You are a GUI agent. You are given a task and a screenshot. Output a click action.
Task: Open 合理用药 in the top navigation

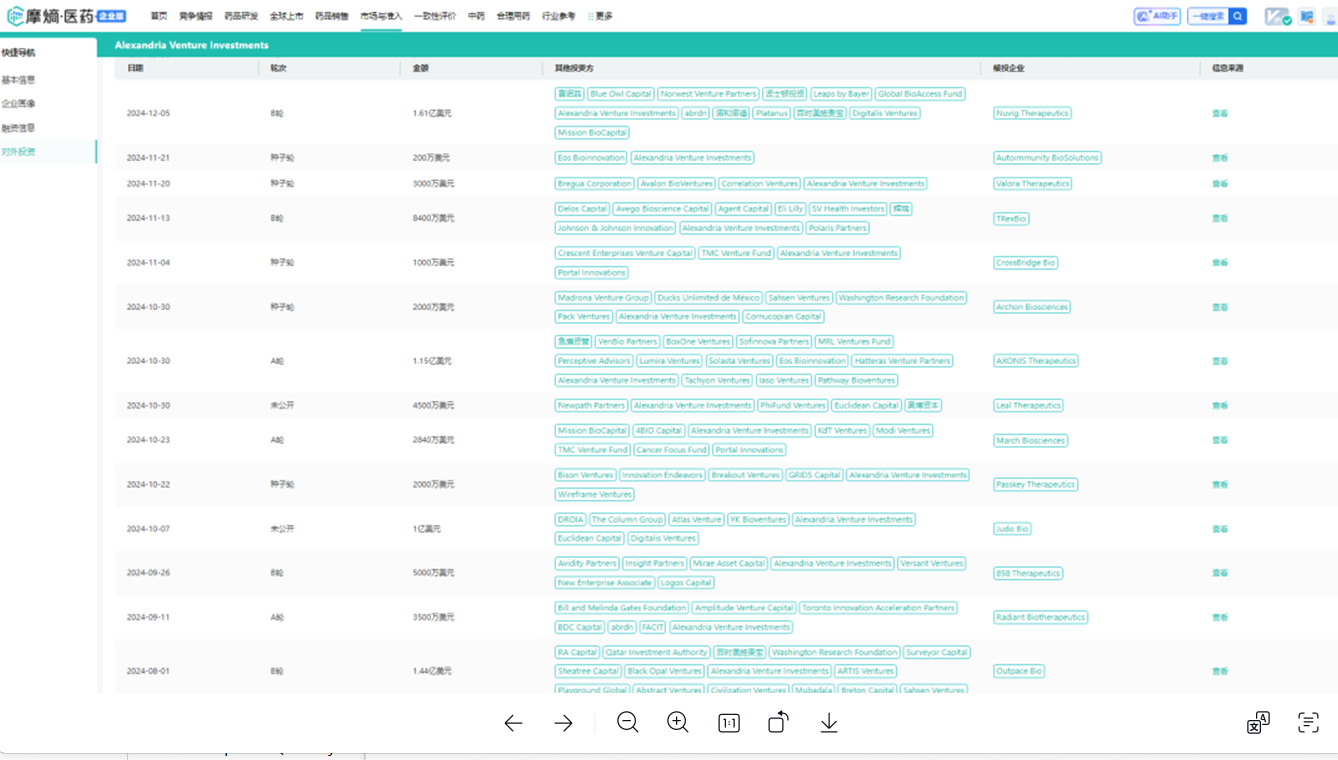click(x=513, y=16)
